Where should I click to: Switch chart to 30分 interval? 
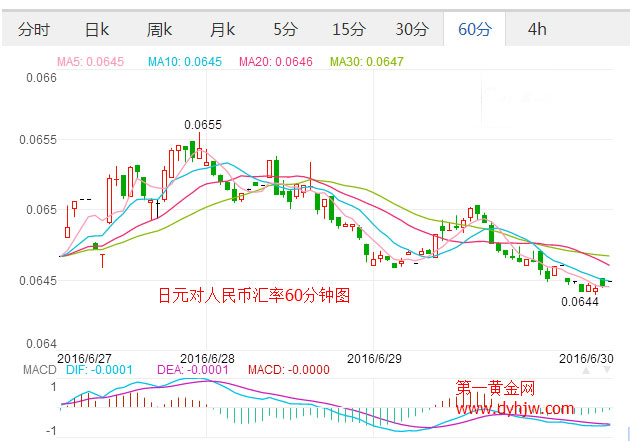tap(411, 29)
